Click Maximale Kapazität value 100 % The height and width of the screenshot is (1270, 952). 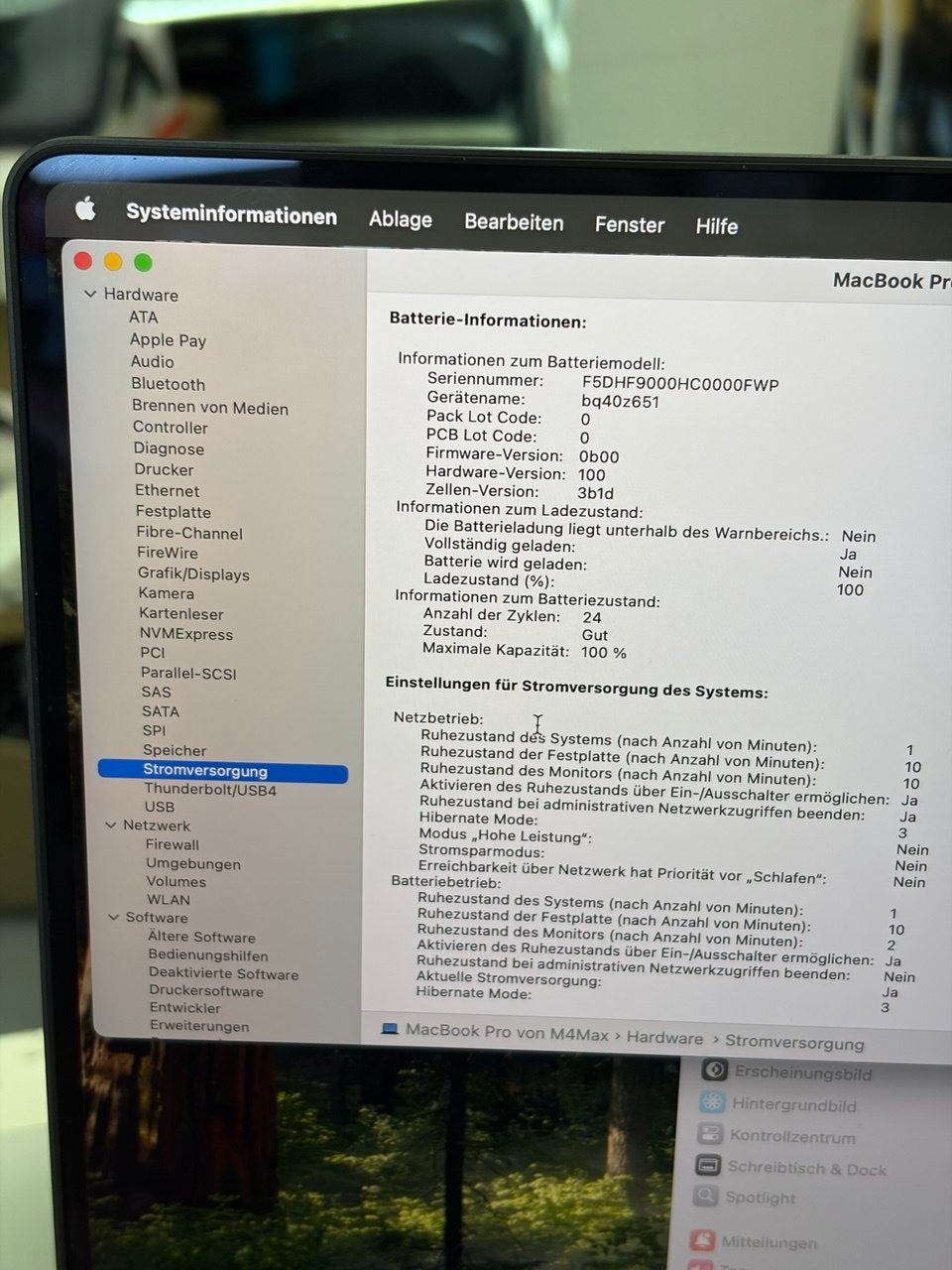(603, 653)
